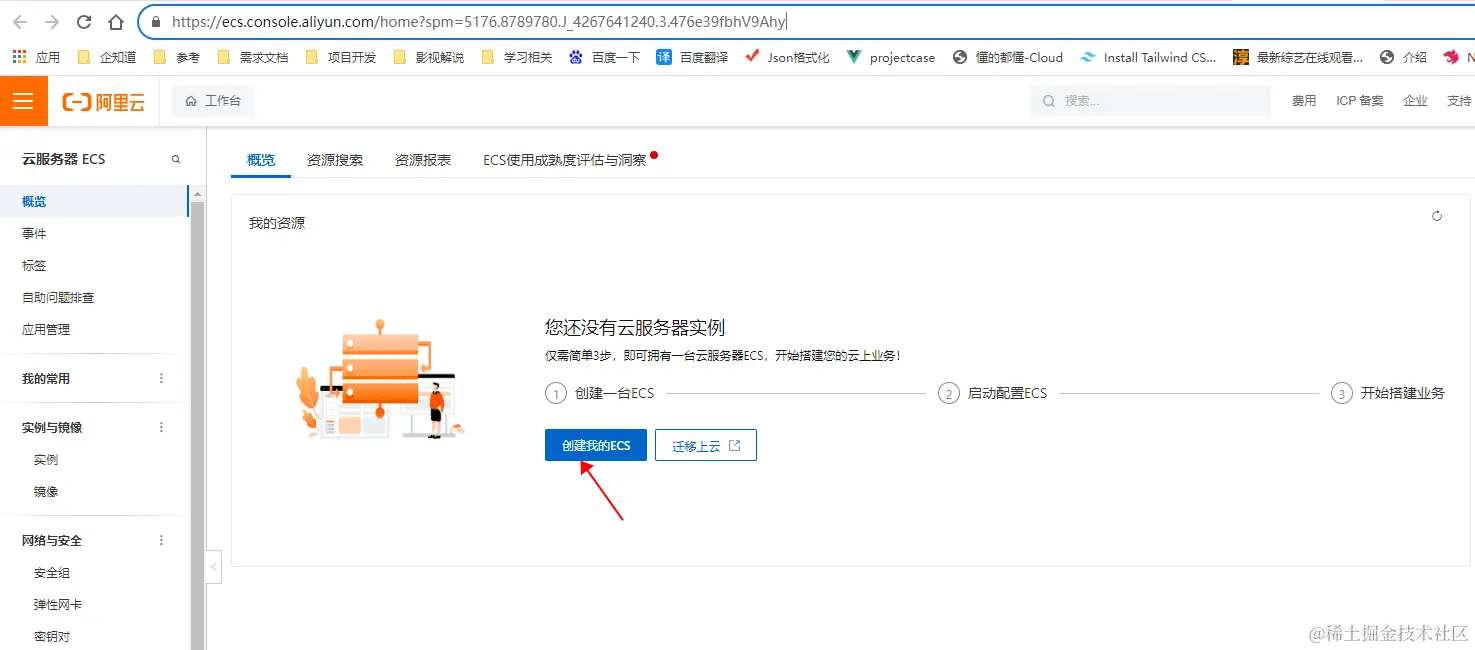This screenshot has height=650, width=1475.
Task: Click the lock icon in the address bar
Action: tap(155, 21)
